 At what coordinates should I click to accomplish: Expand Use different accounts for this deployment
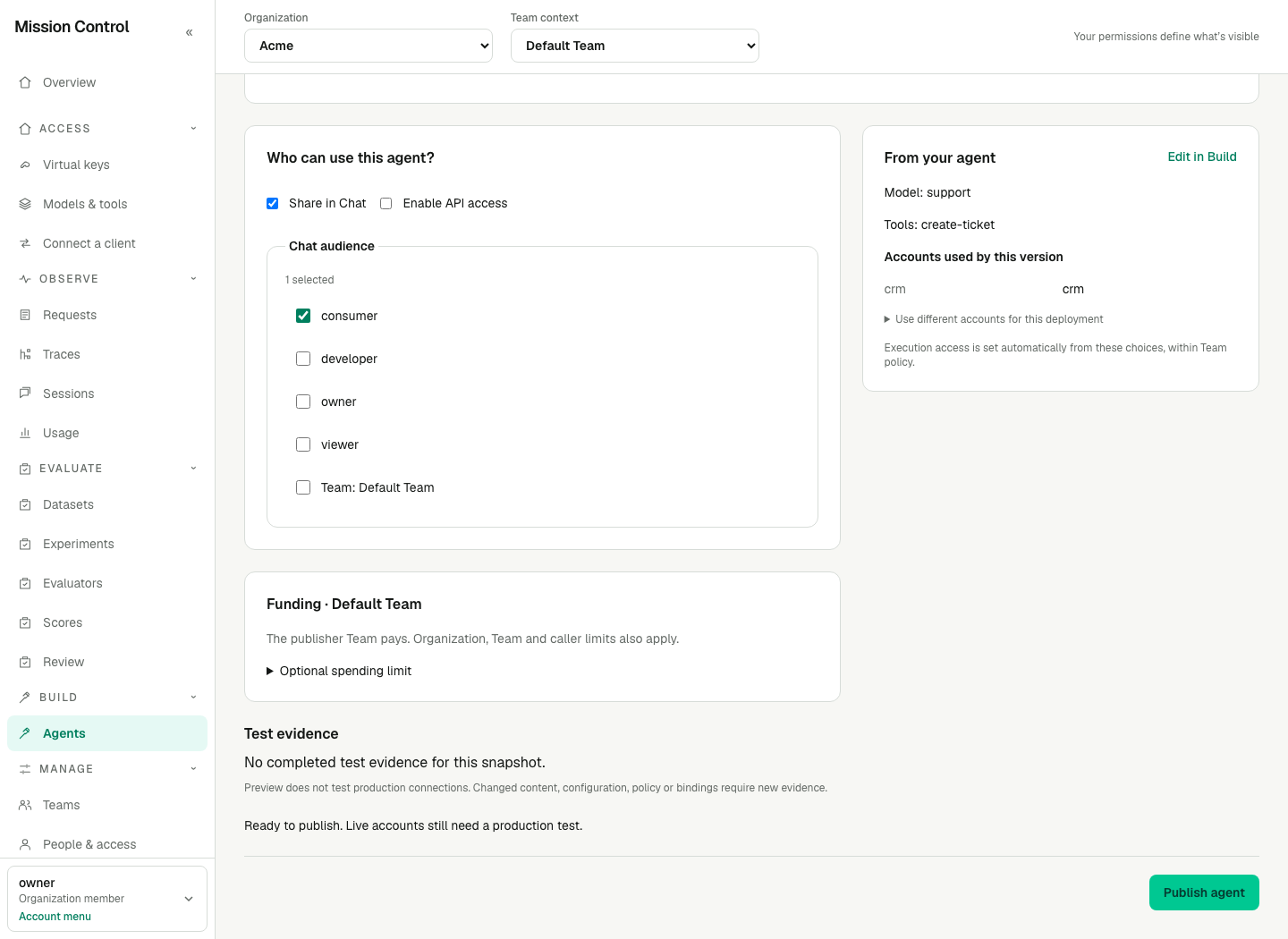click(994, 319)
